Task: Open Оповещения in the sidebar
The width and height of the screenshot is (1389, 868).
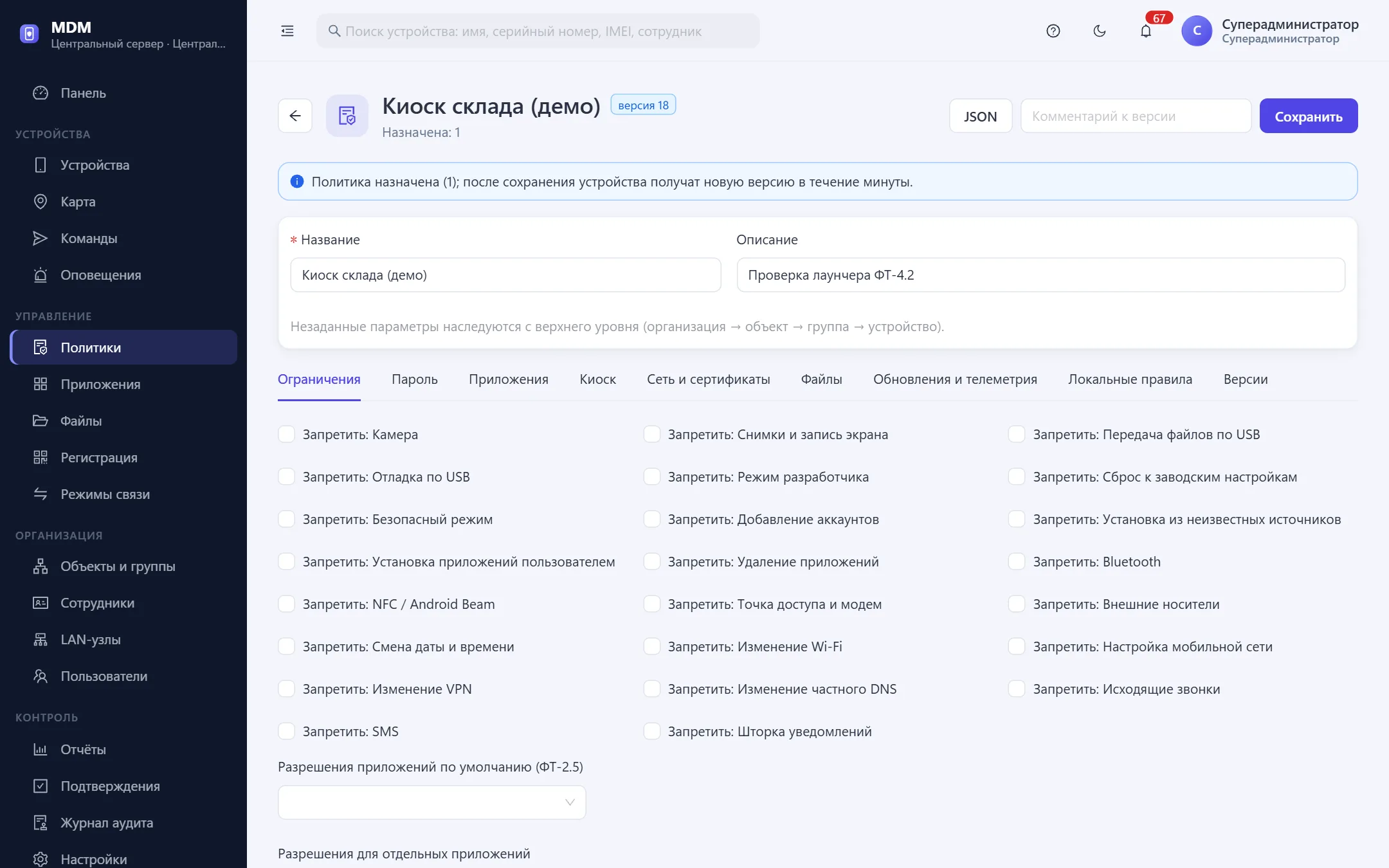Action: click(123, 275)
